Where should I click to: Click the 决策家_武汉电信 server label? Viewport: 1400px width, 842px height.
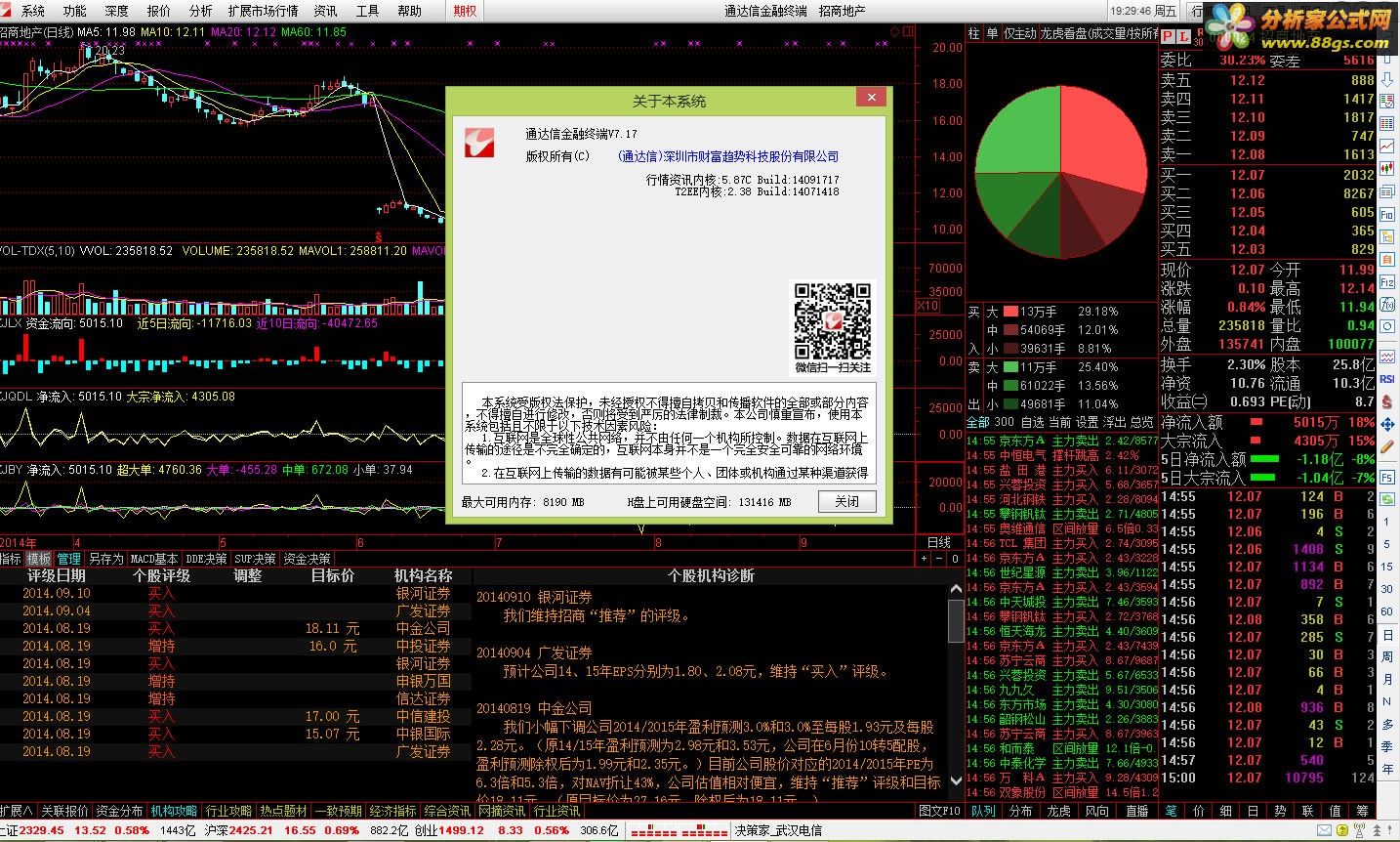coord(778,830)
